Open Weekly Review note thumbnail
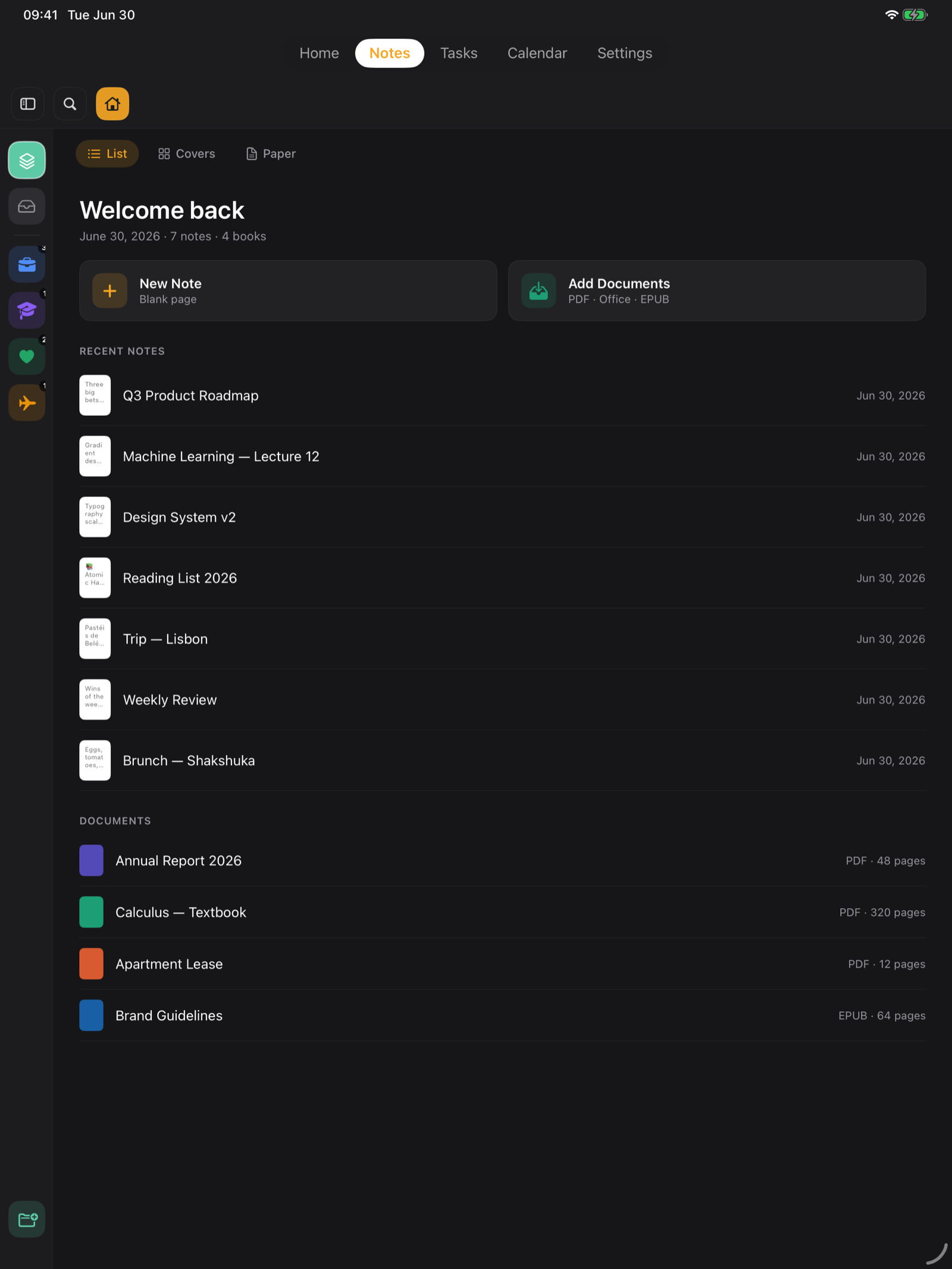The height and width of the screenshot is (1269, 952). tap(95, 700)
